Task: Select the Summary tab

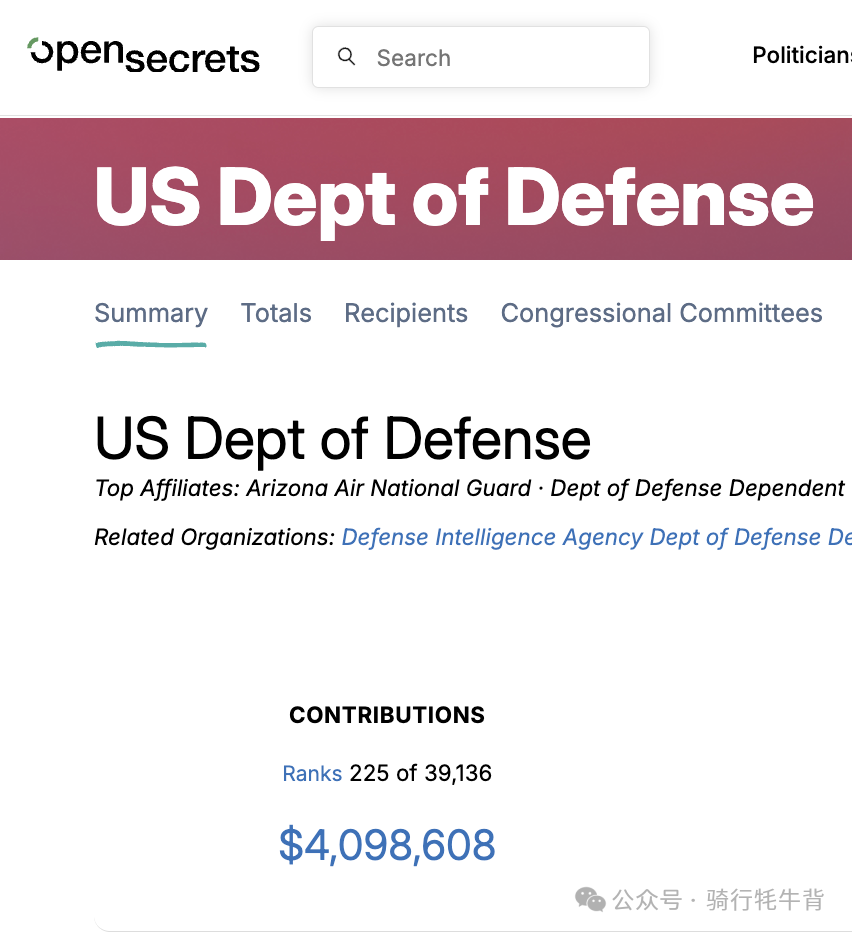Action: [151, 314]
